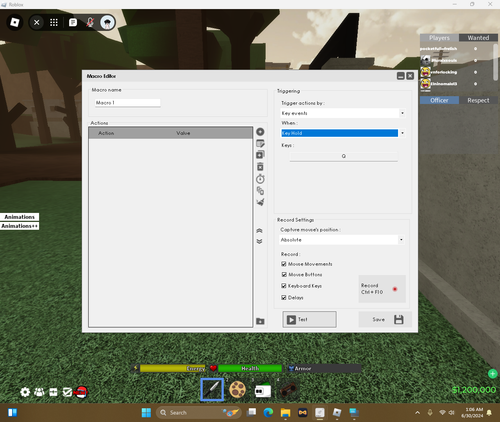
Task: Add a new action with the plus icon
Action: pos(260,132)
